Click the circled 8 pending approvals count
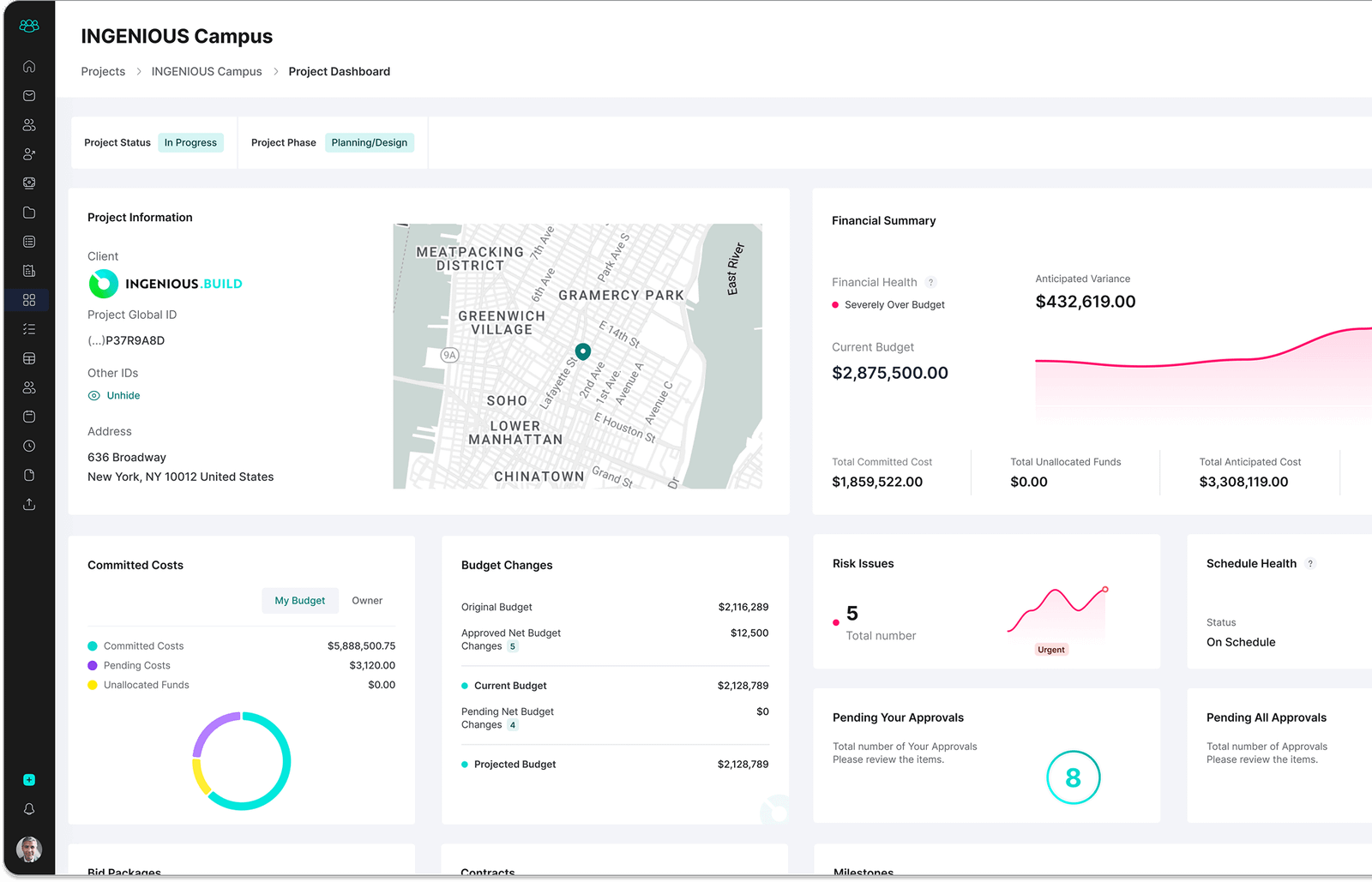This screenshot has height=882, width=1372. pos(1073,777)
